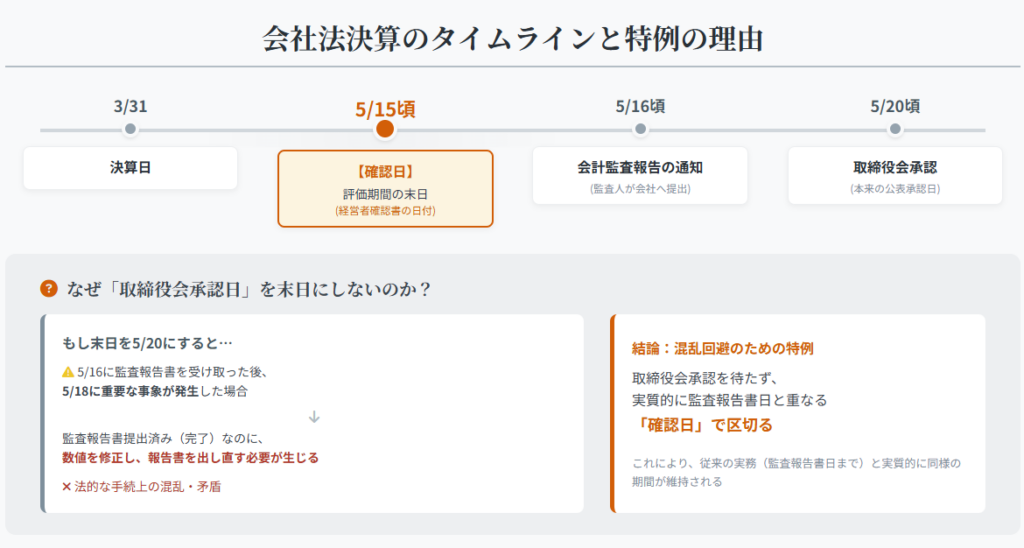Click the 決算日 card
1024x548 pixels.
[x=130, y=168]
